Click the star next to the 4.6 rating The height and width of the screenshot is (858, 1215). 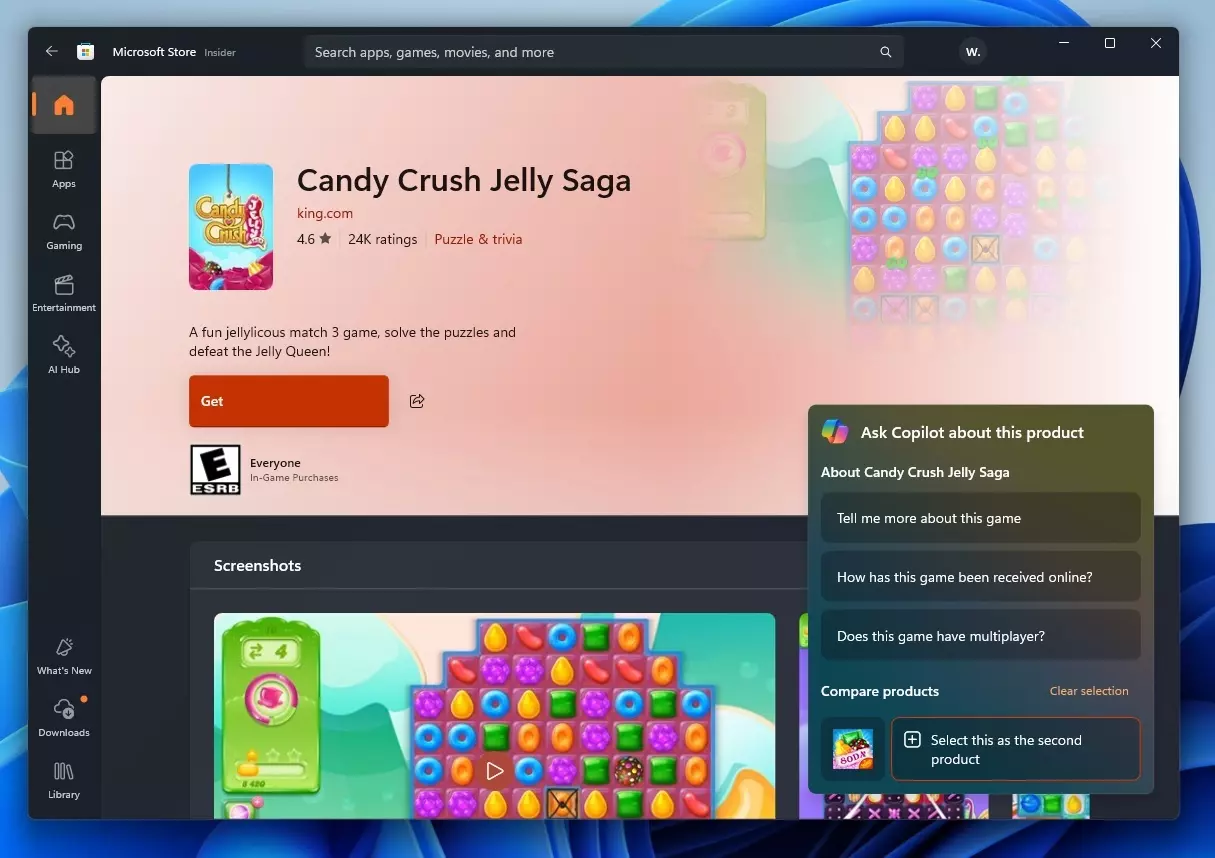pos(325,239)
